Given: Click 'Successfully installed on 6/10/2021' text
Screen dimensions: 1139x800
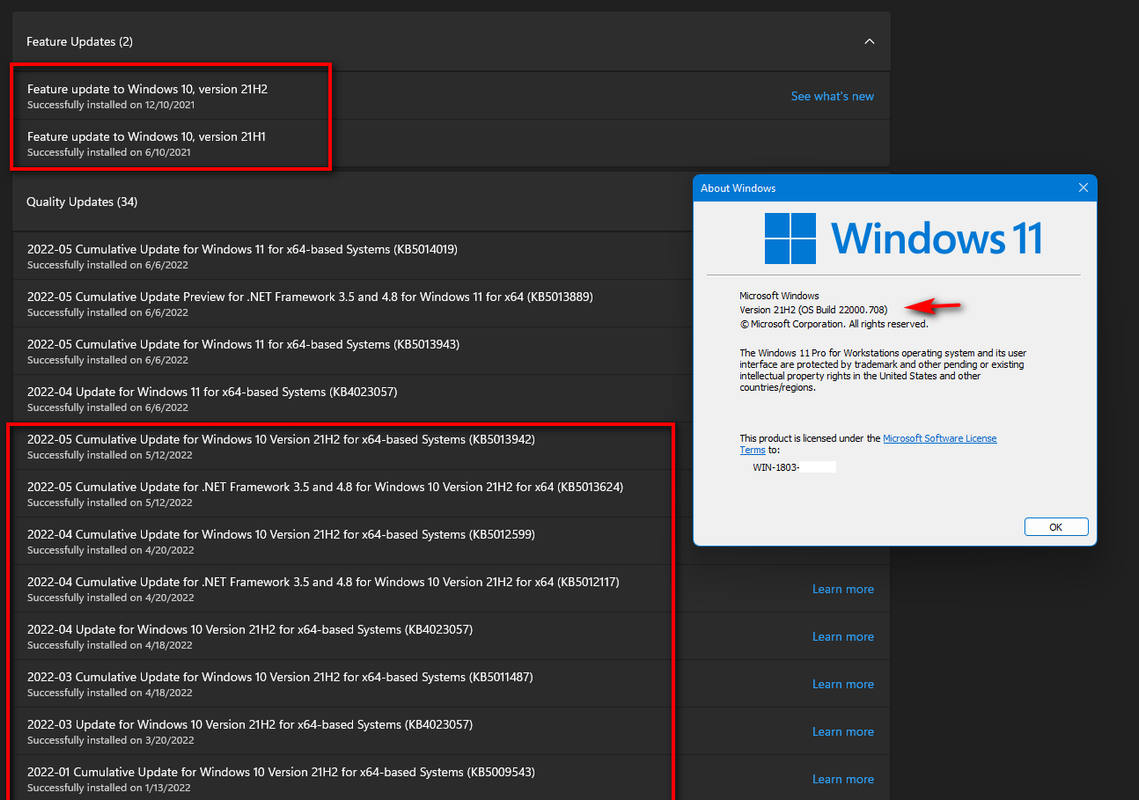Looking at the screenshot, I should pyautogui.click(x=109, y=152).
